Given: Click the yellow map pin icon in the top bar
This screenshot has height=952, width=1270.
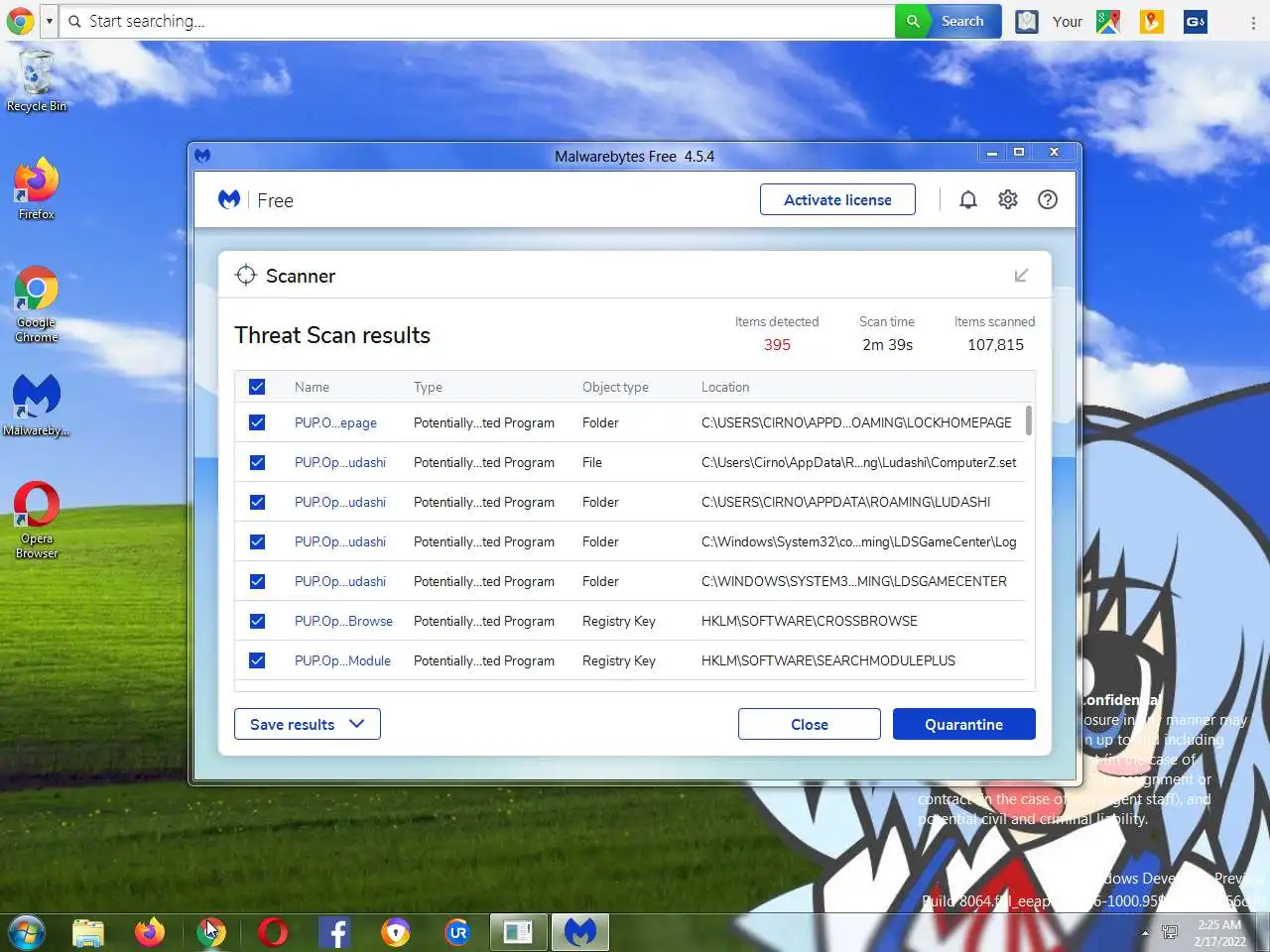Looking at the screenshot, I should point(1152,21).
